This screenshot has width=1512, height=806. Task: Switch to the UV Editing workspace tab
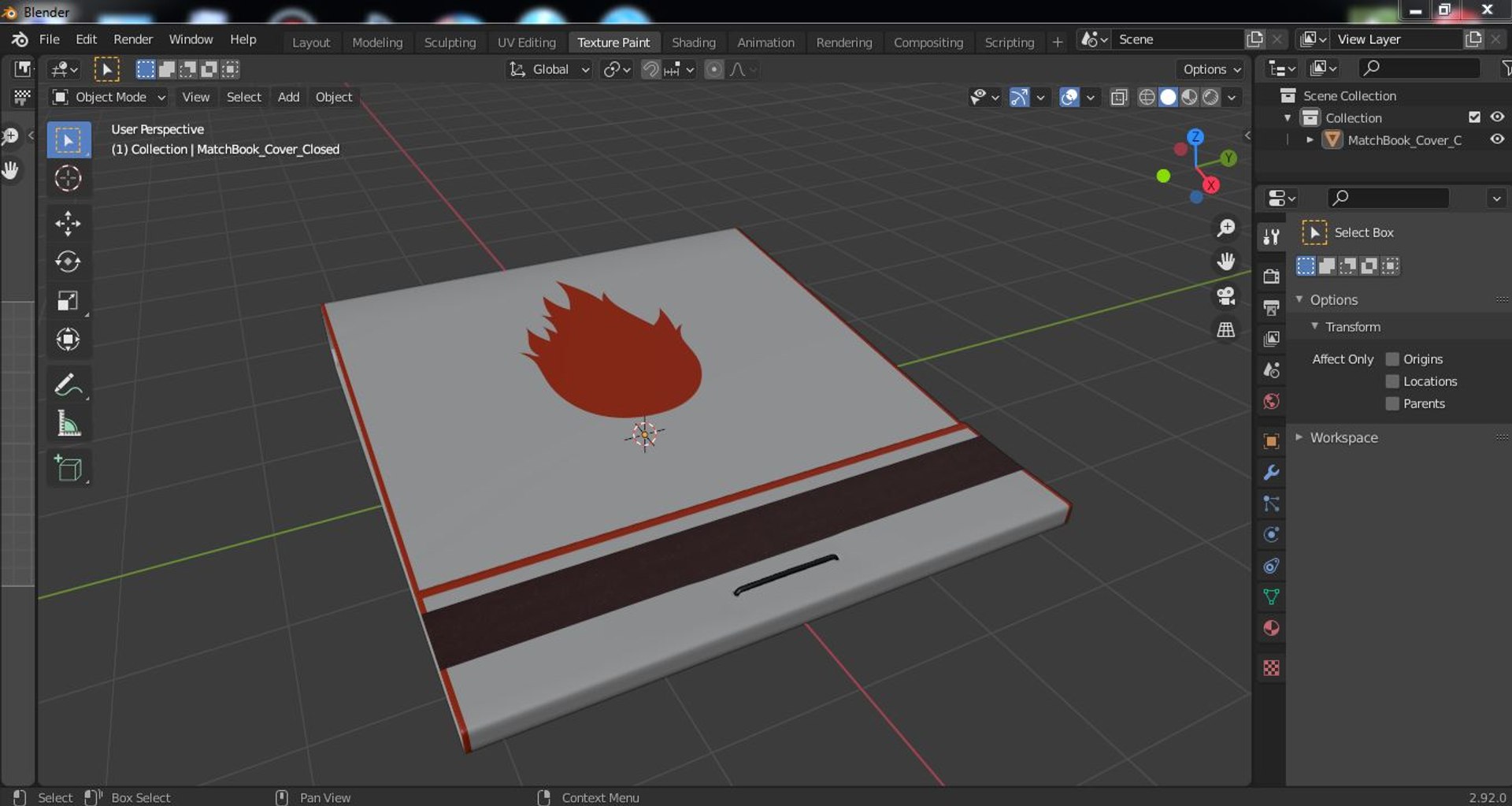(526, 43)
